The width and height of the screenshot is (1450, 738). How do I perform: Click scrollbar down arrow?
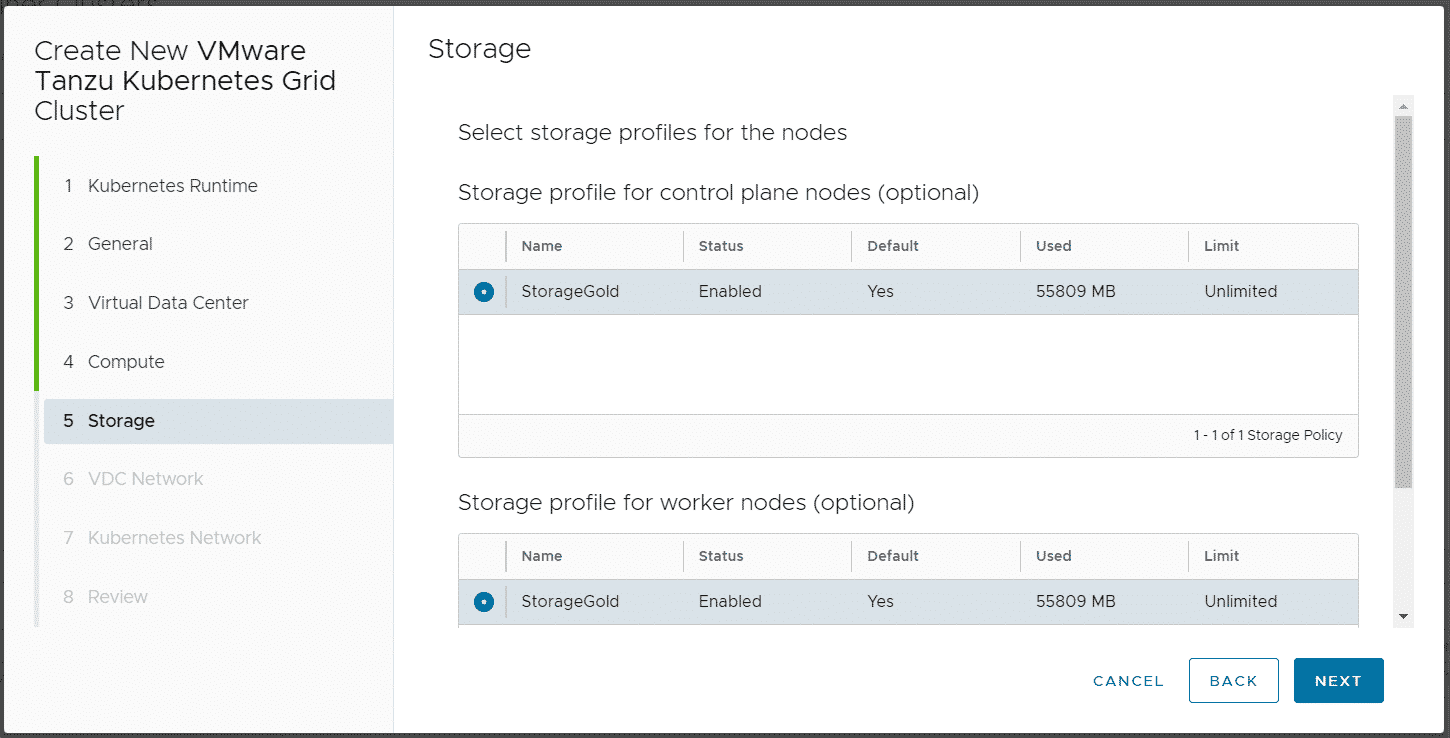tap(1403, 617)
